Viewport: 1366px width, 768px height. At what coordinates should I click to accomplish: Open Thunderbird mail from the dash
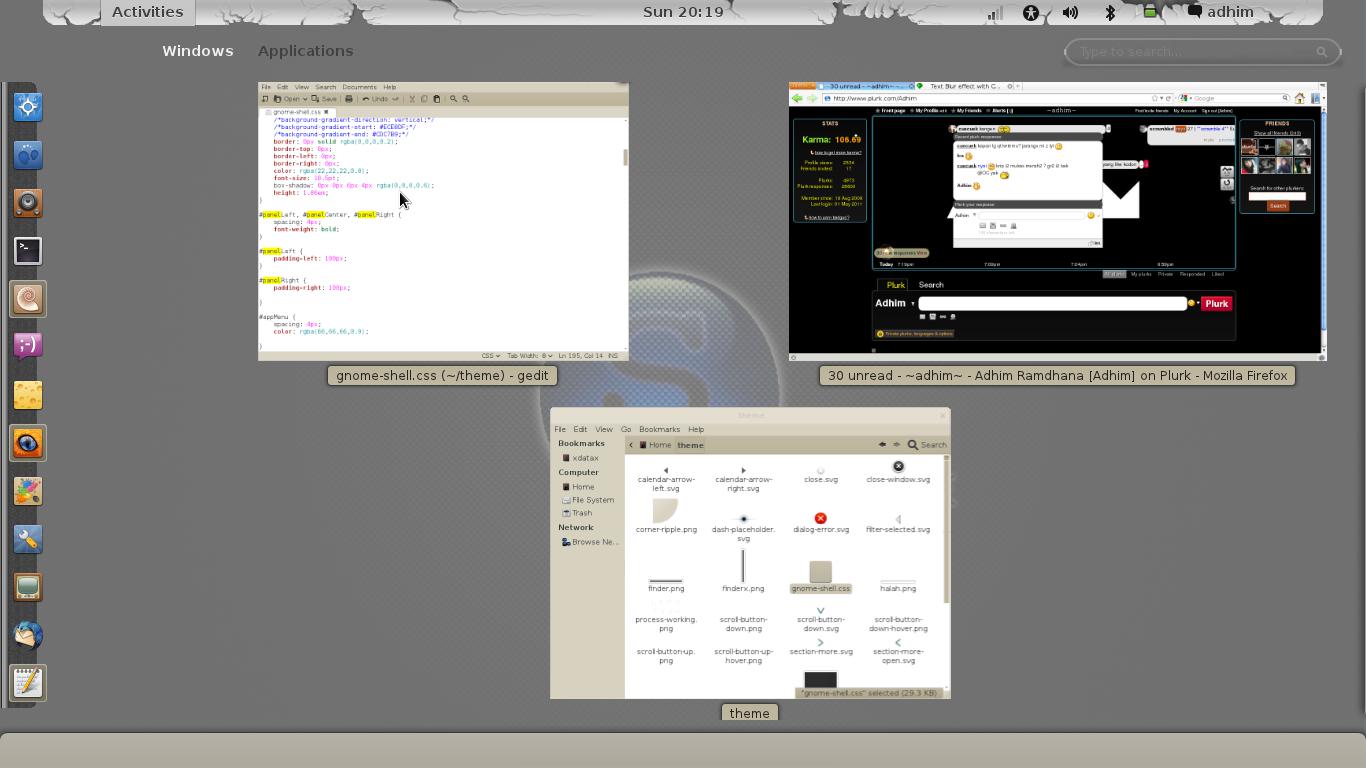tap(28, 635)
